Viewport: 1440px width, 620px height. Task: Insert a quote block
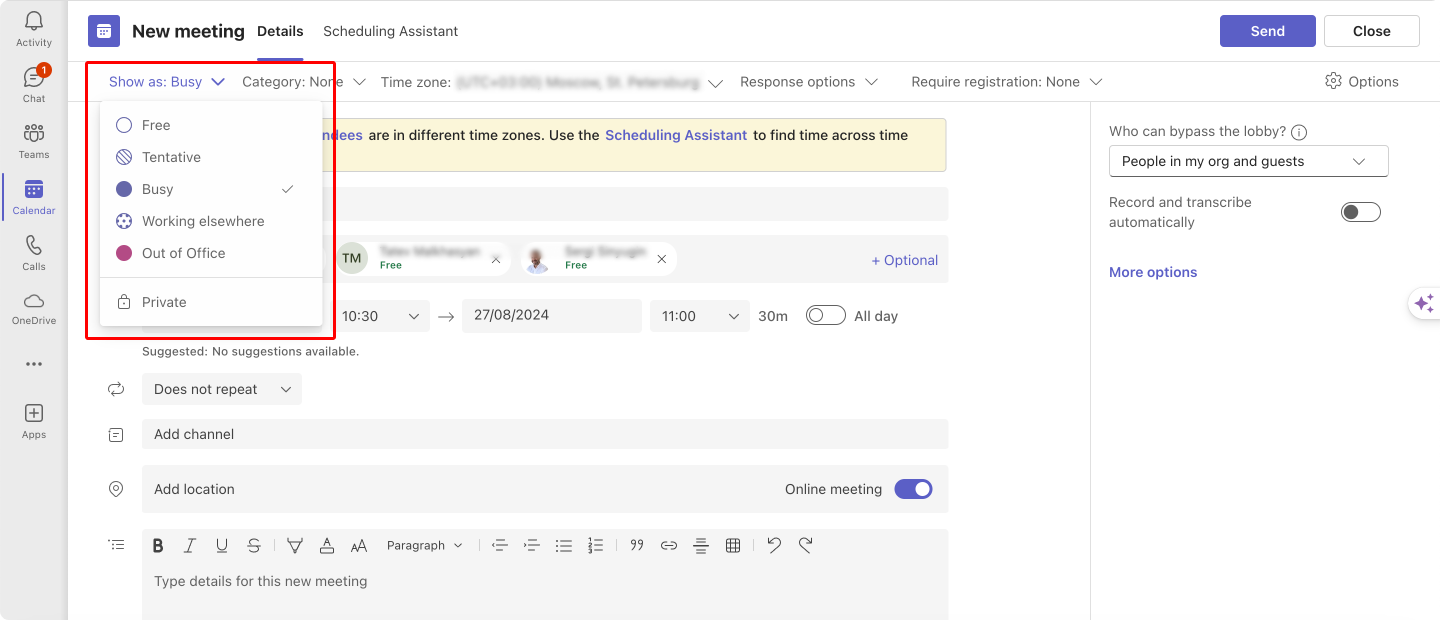[637, 545]
